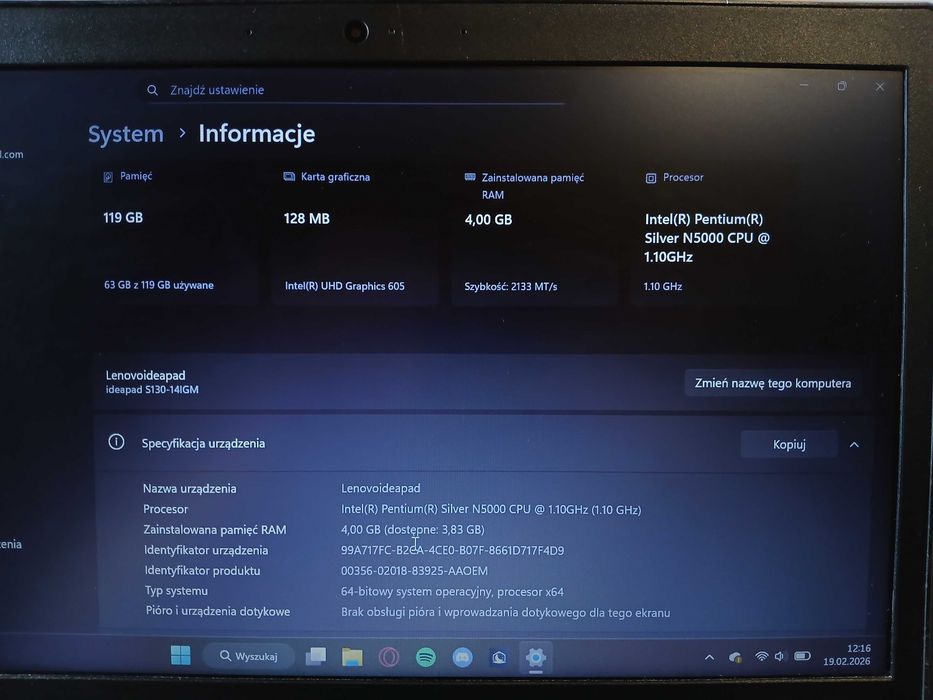933x700 pixels.
Task: Minimize the Settings window
Action: pos(804,85)
